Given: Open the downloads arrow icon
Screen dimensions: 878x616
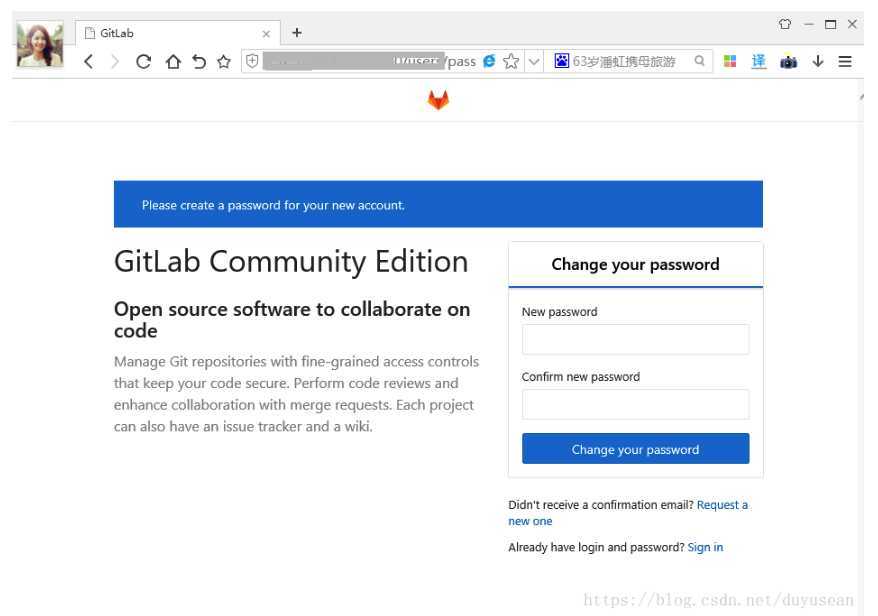Looking at the screenshot, I should point(818,61).
